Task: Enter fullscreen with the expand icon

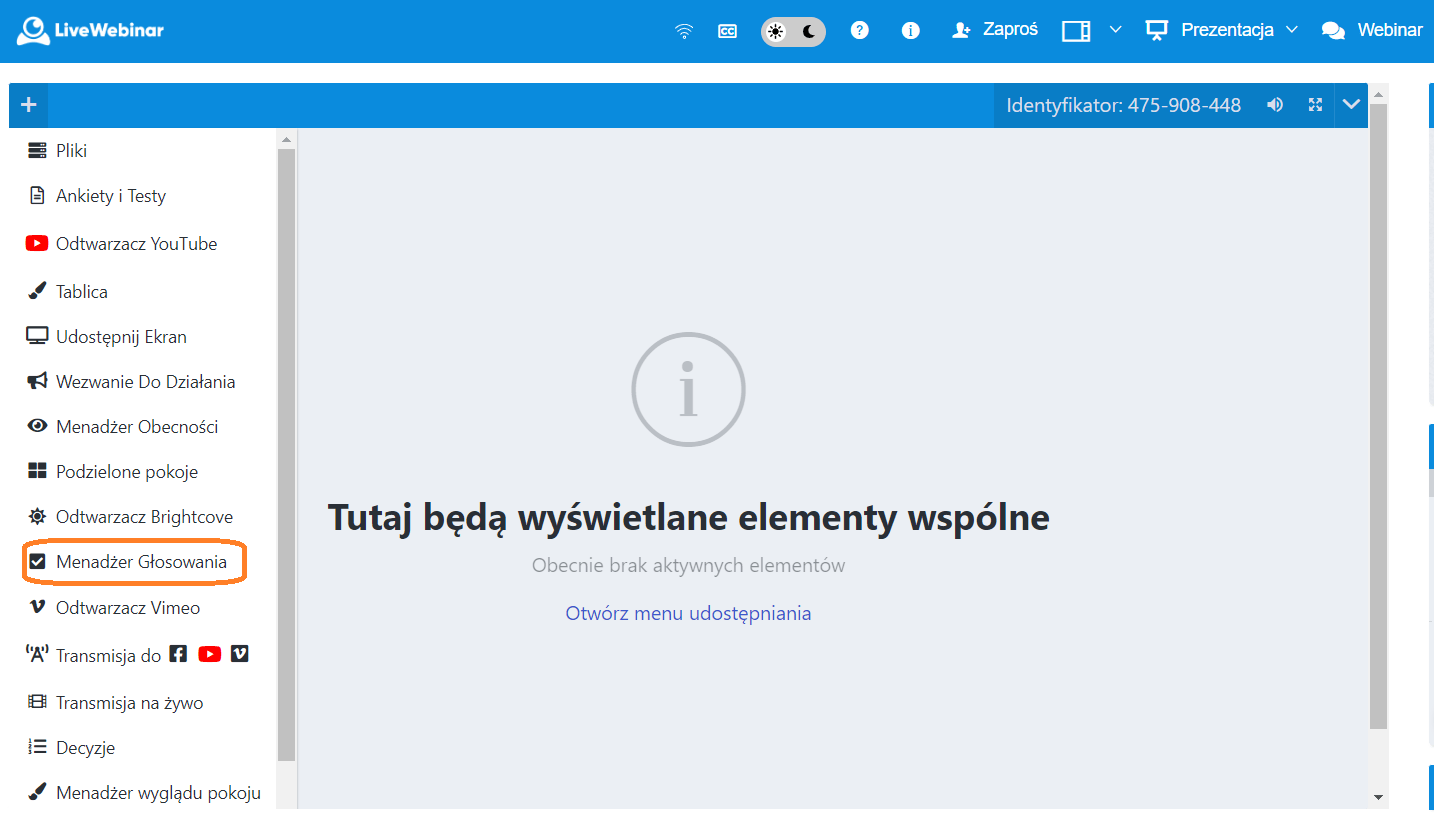Action: coord(1316,105)
